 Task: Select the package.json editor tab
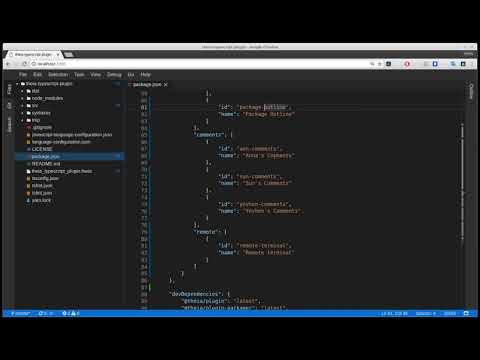pos(147,85)
